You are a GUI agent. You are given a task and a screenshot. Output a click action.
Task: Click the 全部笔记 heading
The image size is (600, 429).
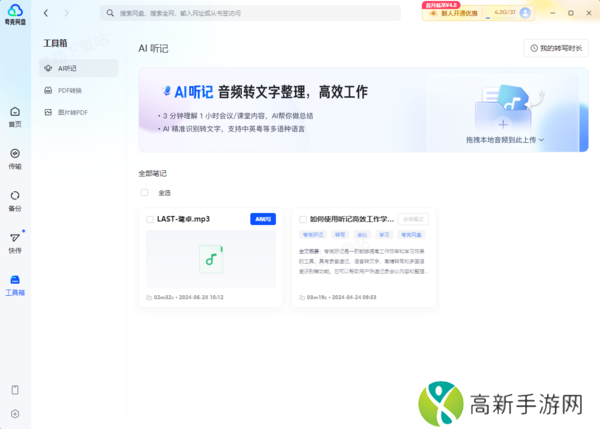tap(153, 173)
